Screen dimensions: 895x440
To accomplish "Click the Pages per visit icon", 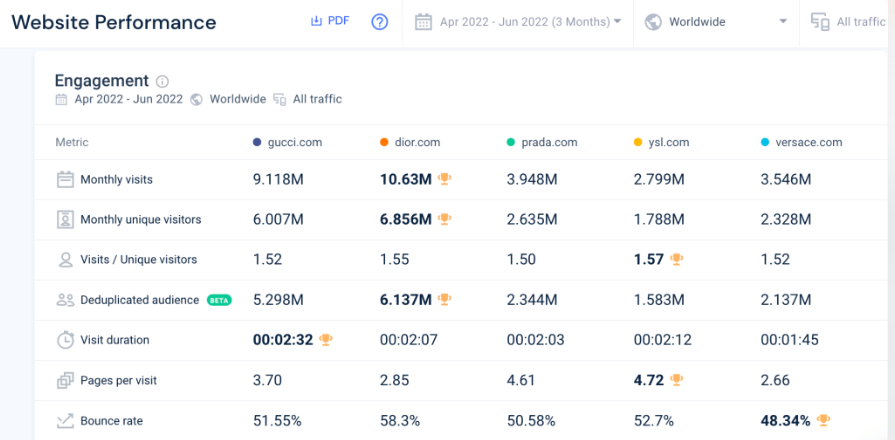I will [x=66, y=380].
